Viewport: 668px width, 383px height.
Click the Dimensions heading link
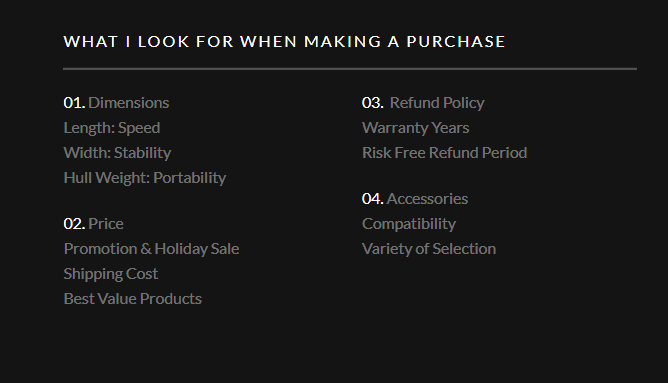(129, 103)
